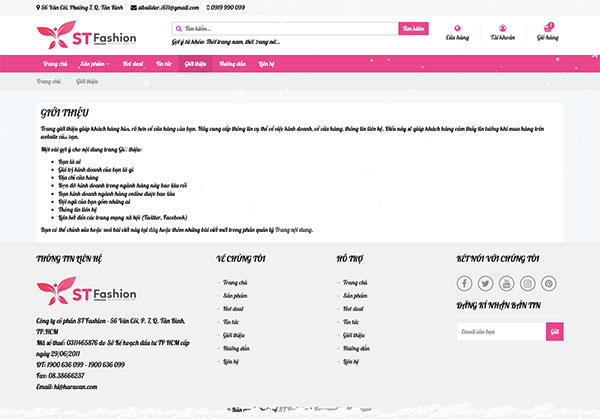Click the envelope email icon in top bar

click(x=134, y=8)
